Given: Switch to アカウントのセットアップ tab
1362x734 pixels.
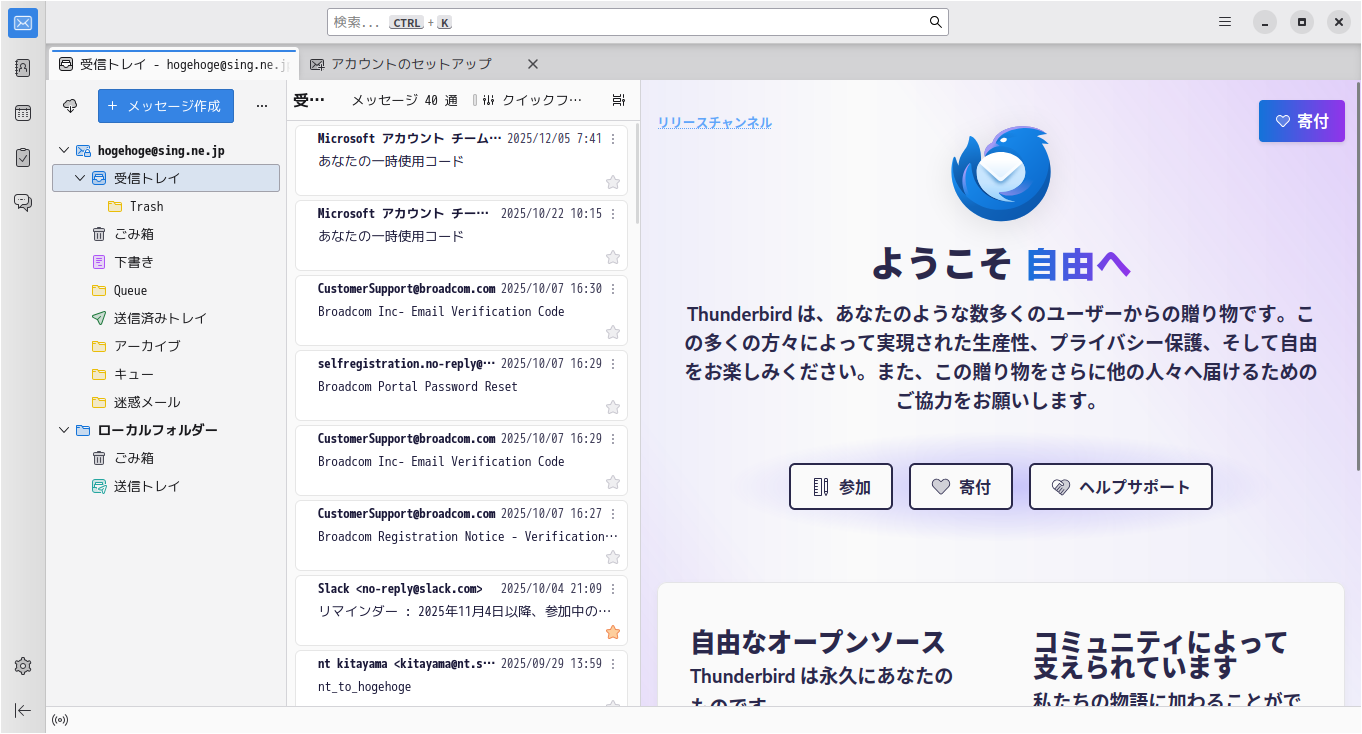Looking at the screenshot, I should [x=412, y=64].
